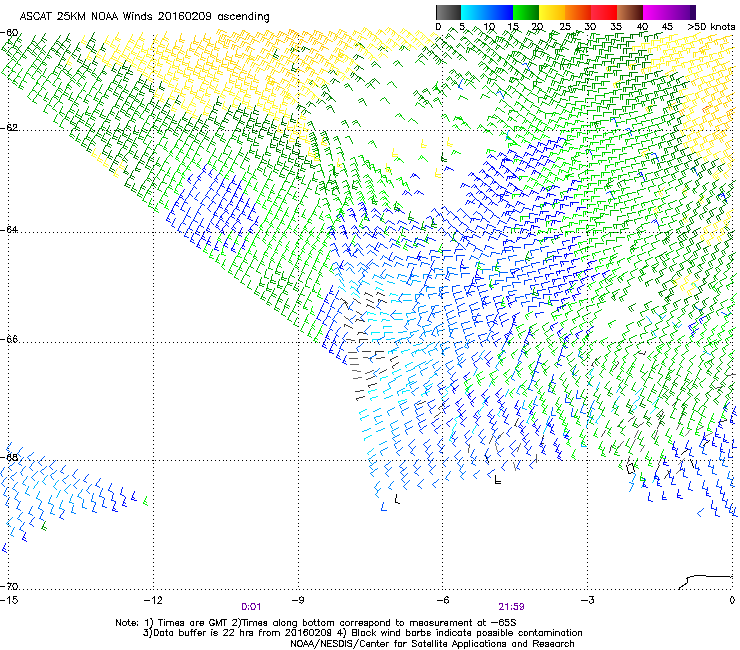The height and width of the screenshot is (650, 740).
Task: Pick the orange 25–30 knots color bar segment
Action: point(578,12)
